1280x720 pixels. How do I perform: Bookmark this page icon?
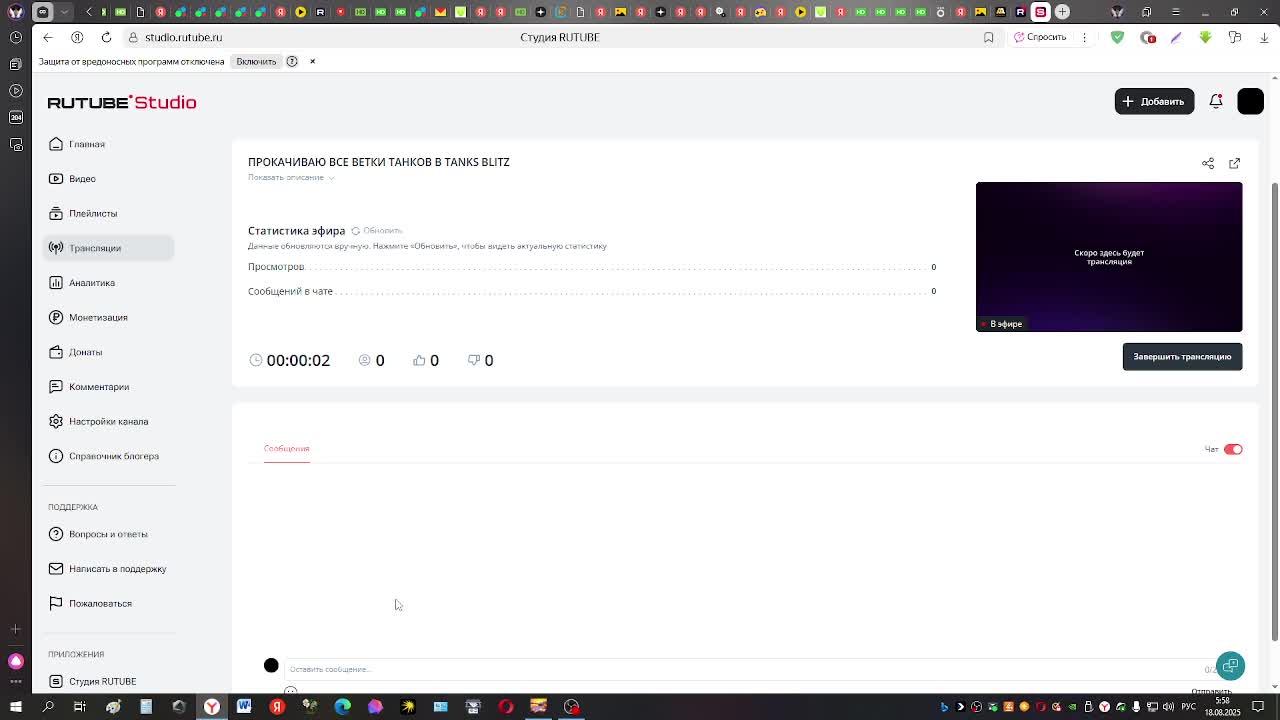(988, 37)
